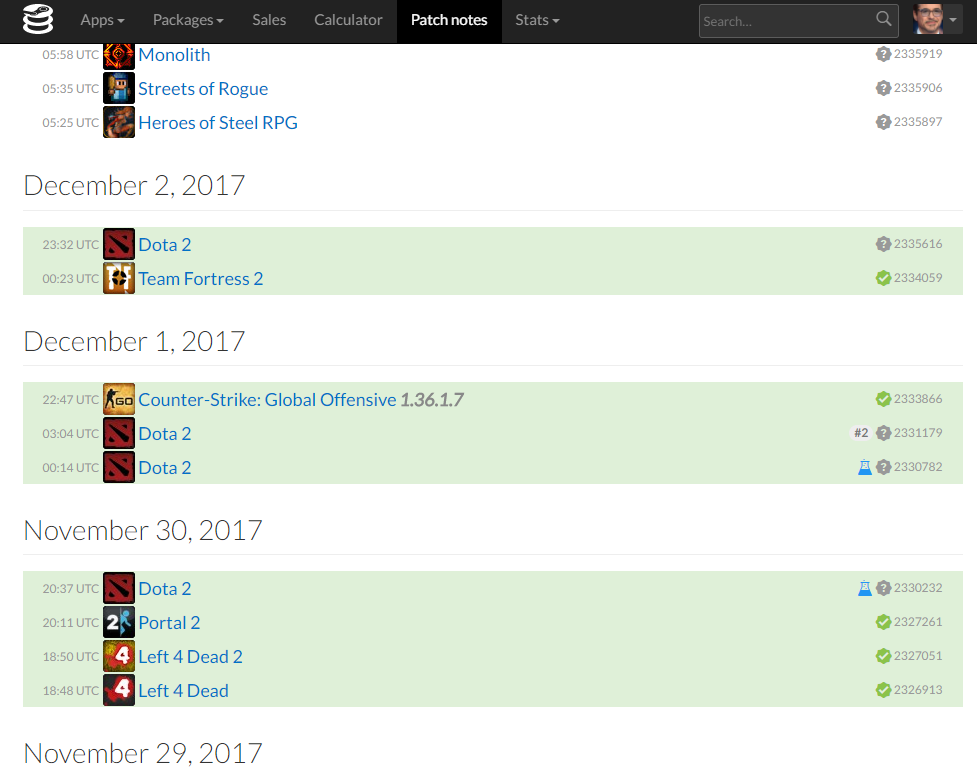Click the Left 4 Dead icon at 18:48 UTC

pyautogui.click(x=118, y=690)
